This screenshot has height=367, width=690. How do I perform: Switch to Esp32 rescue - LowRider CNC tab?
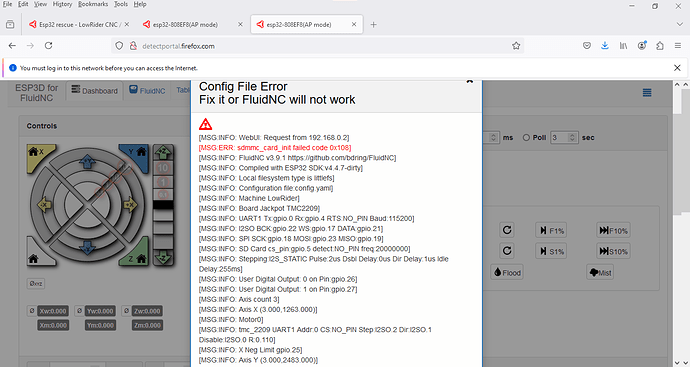click(79, 25)
